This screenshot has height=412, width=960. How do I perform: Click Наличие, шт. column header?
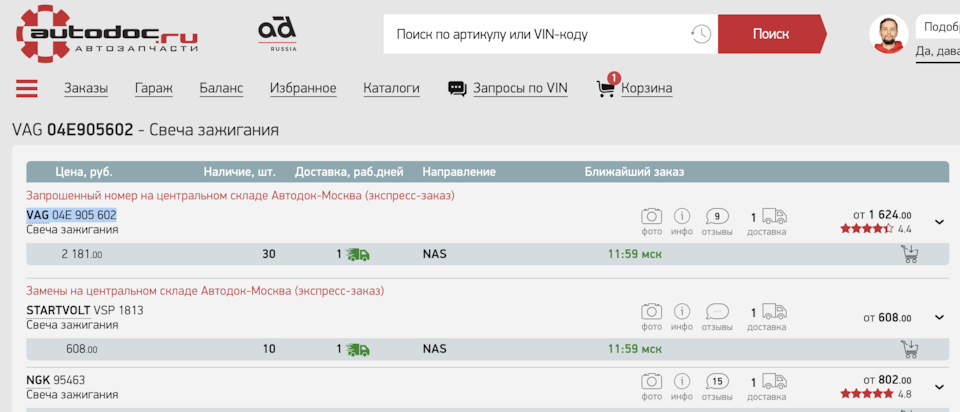click(x=239, y=172)
